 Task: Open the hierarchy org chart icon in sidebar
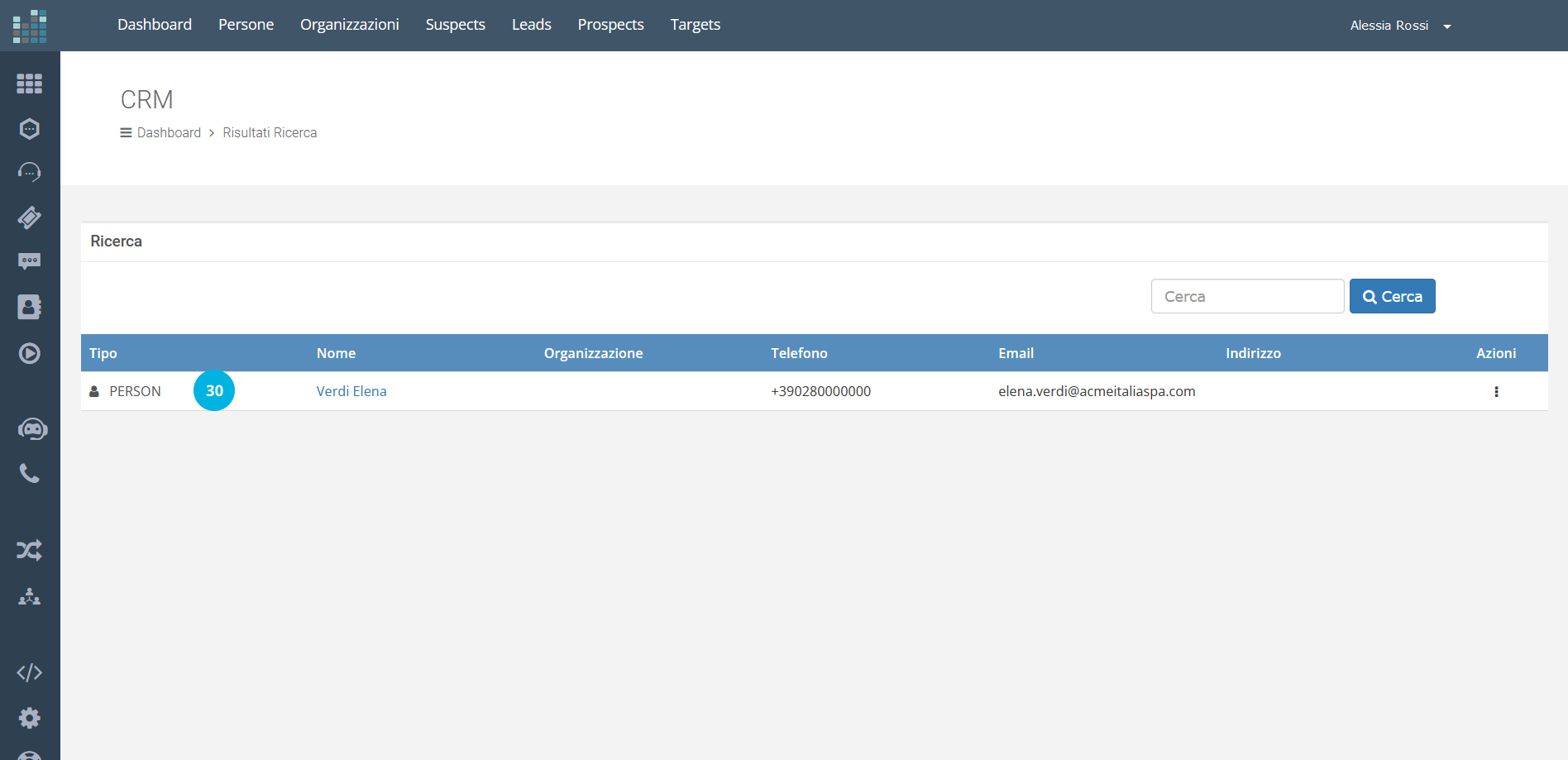(x=30, y=596)
